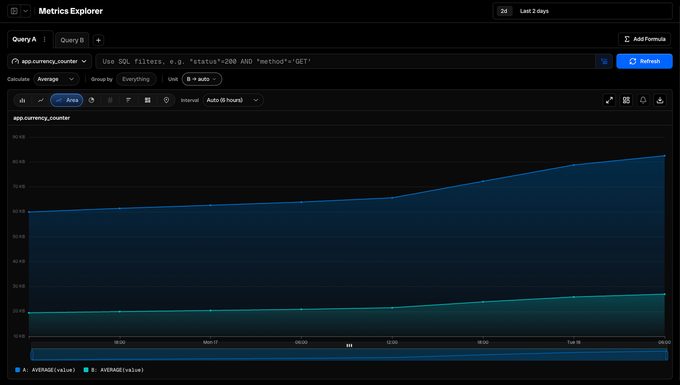The width and height of the screenshot is (680, 385).
Task: Open the Interval Auto (6 hours) dropdown
Action: (232, 100)
